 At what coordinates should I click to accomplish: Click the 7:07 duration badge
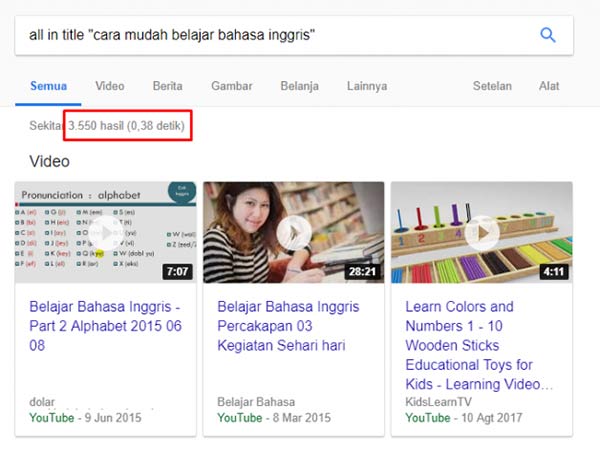178,272
